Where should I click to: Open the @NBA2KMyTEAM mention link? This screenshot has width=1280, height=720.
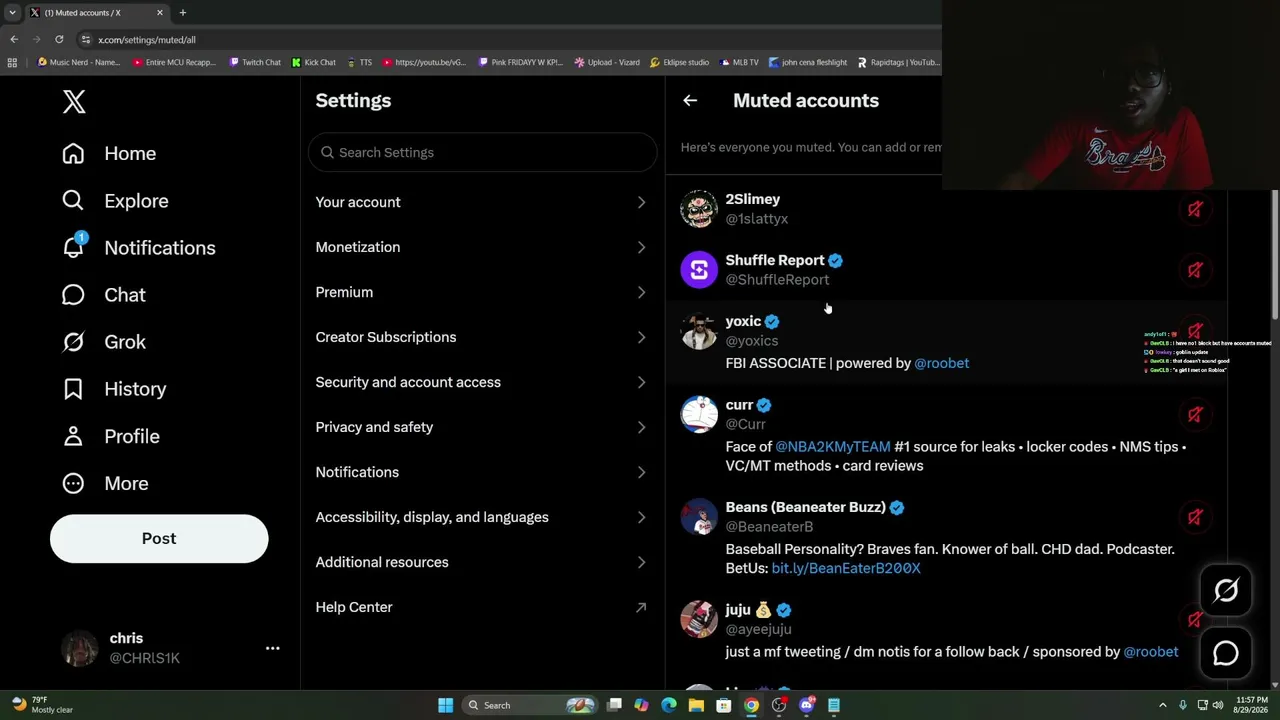[833, 447]
